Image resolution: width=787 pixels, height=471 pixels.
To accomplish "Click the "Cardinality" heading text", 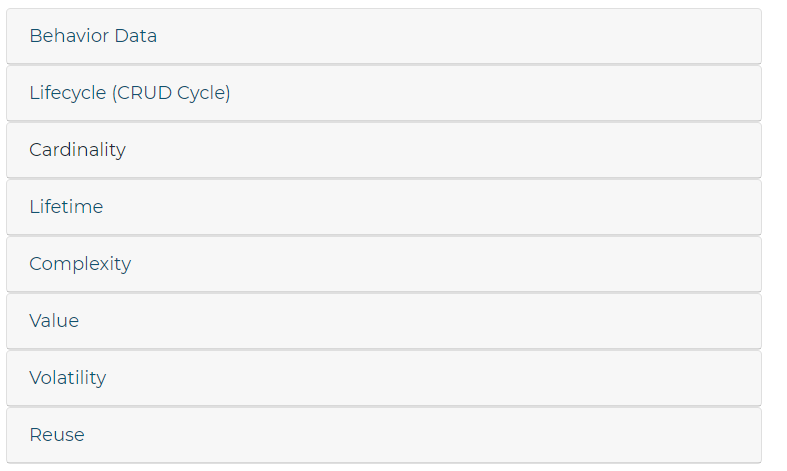I will (x=77, y=150).
